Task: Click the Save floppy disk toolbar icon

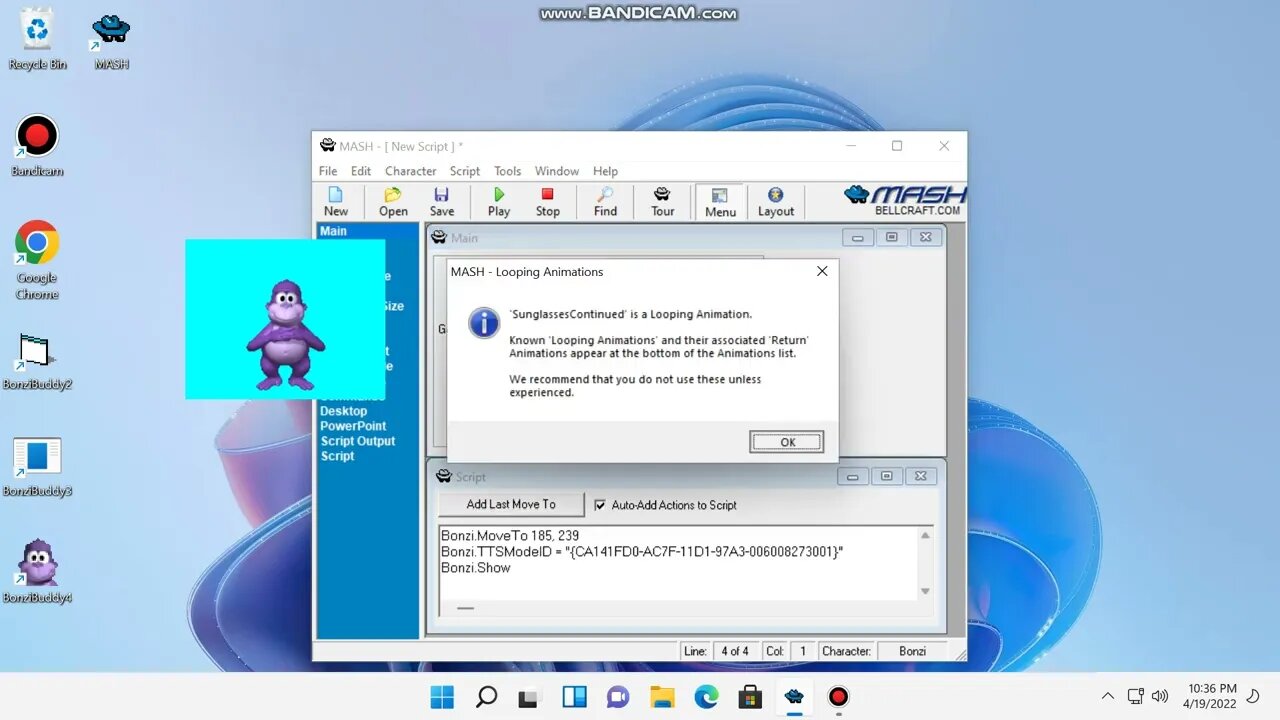Action: coord(442,201)
